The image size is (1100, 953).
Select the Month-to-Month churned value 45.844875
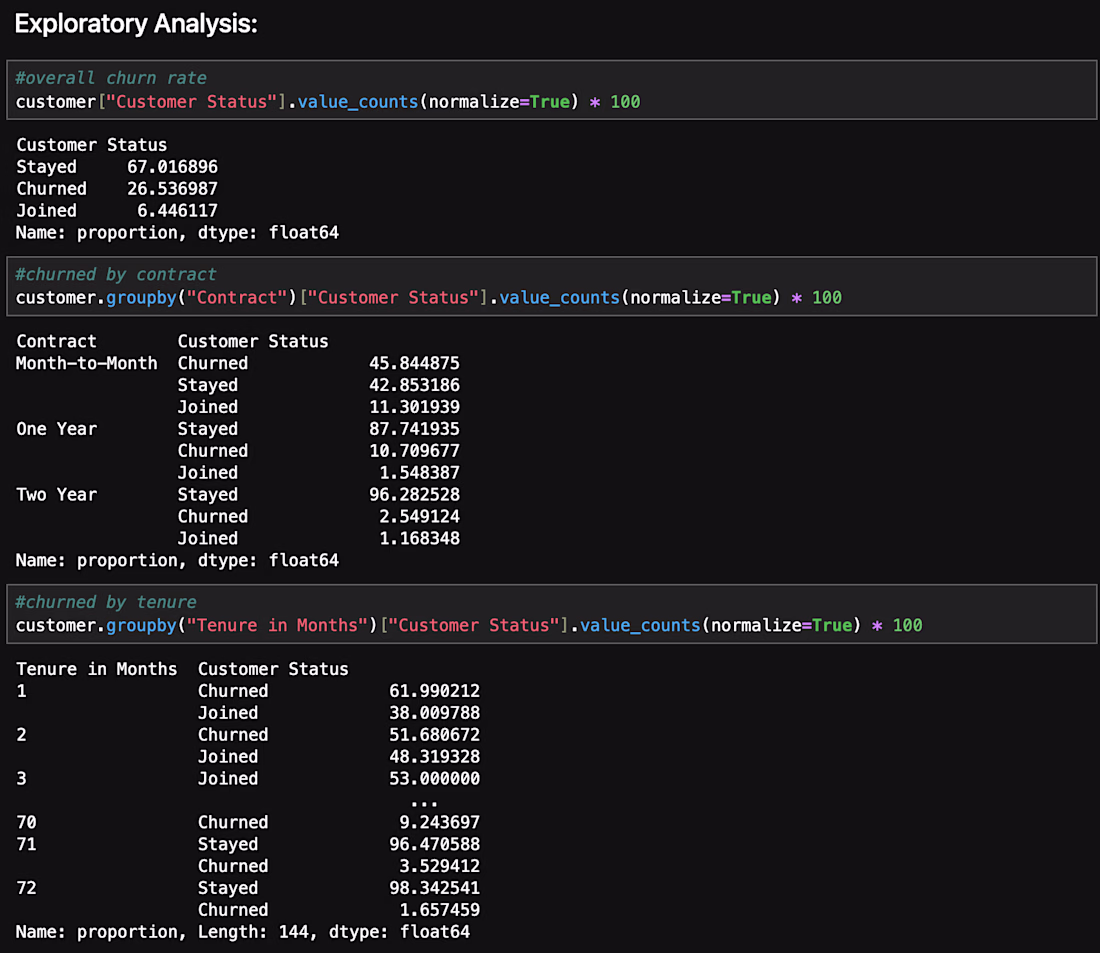[415, 364]
